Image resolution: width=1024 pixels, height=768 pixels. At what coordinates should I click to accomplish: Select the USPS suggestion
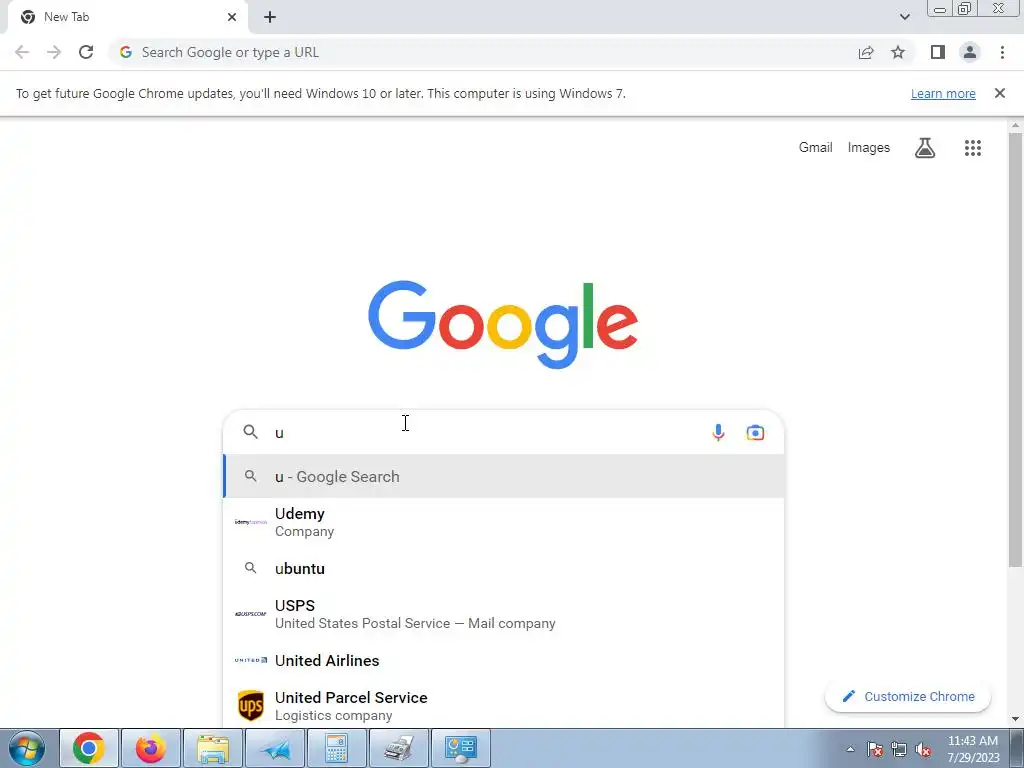point(504,614)
